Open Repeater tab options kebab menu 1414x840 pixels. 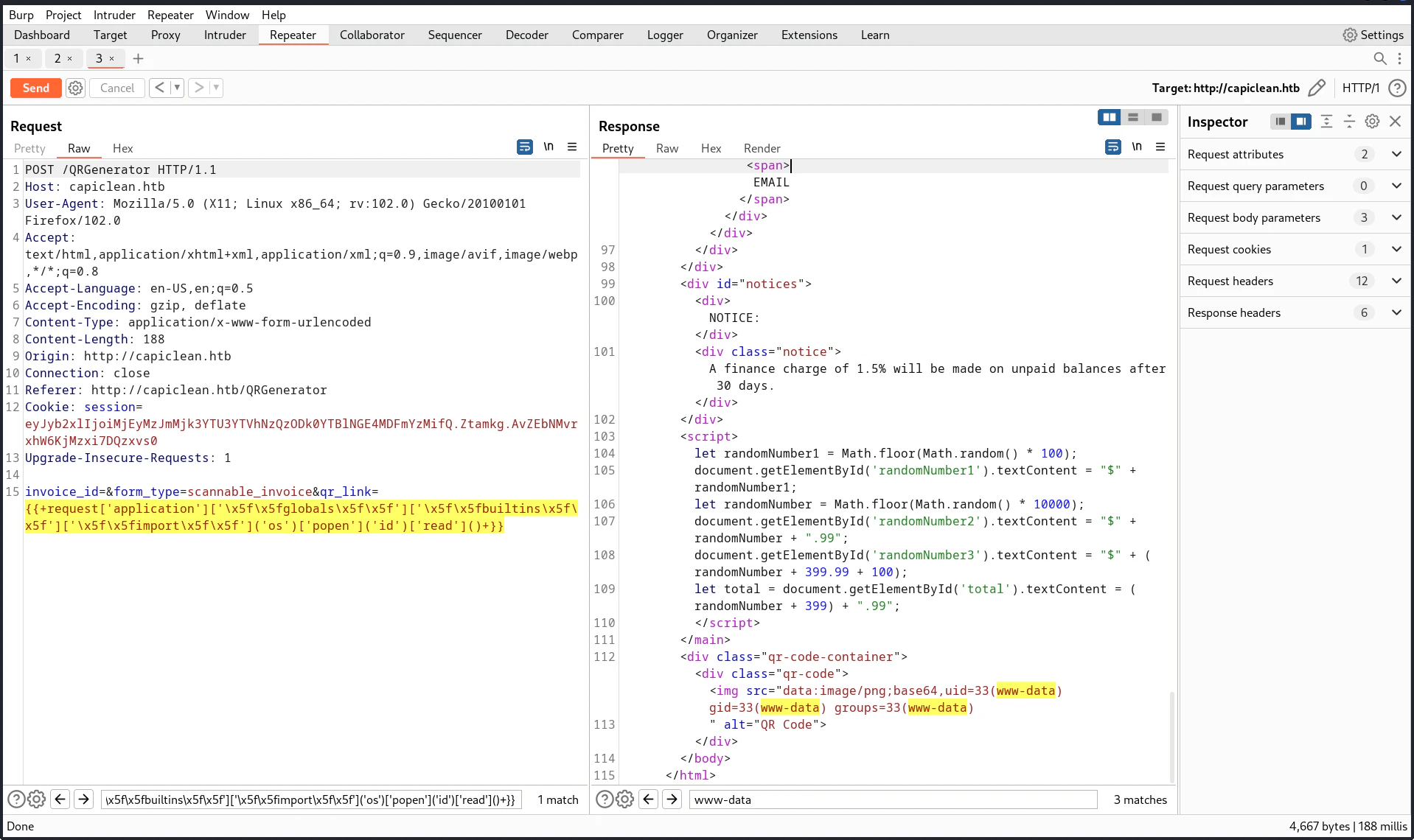1399,58
